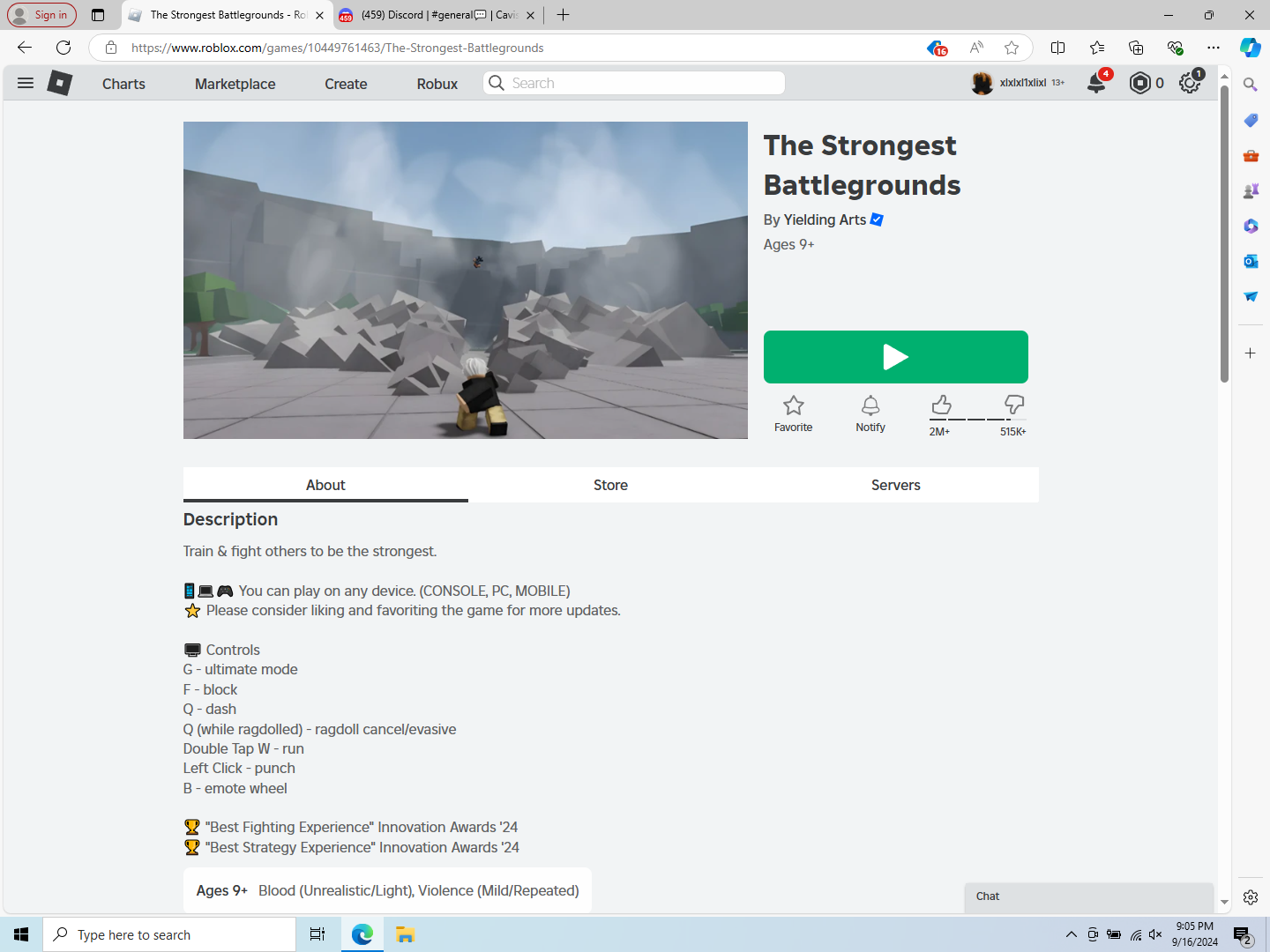
Task: Open Microsoft 365 in Edge sidebar
Action: [1251, 226]
